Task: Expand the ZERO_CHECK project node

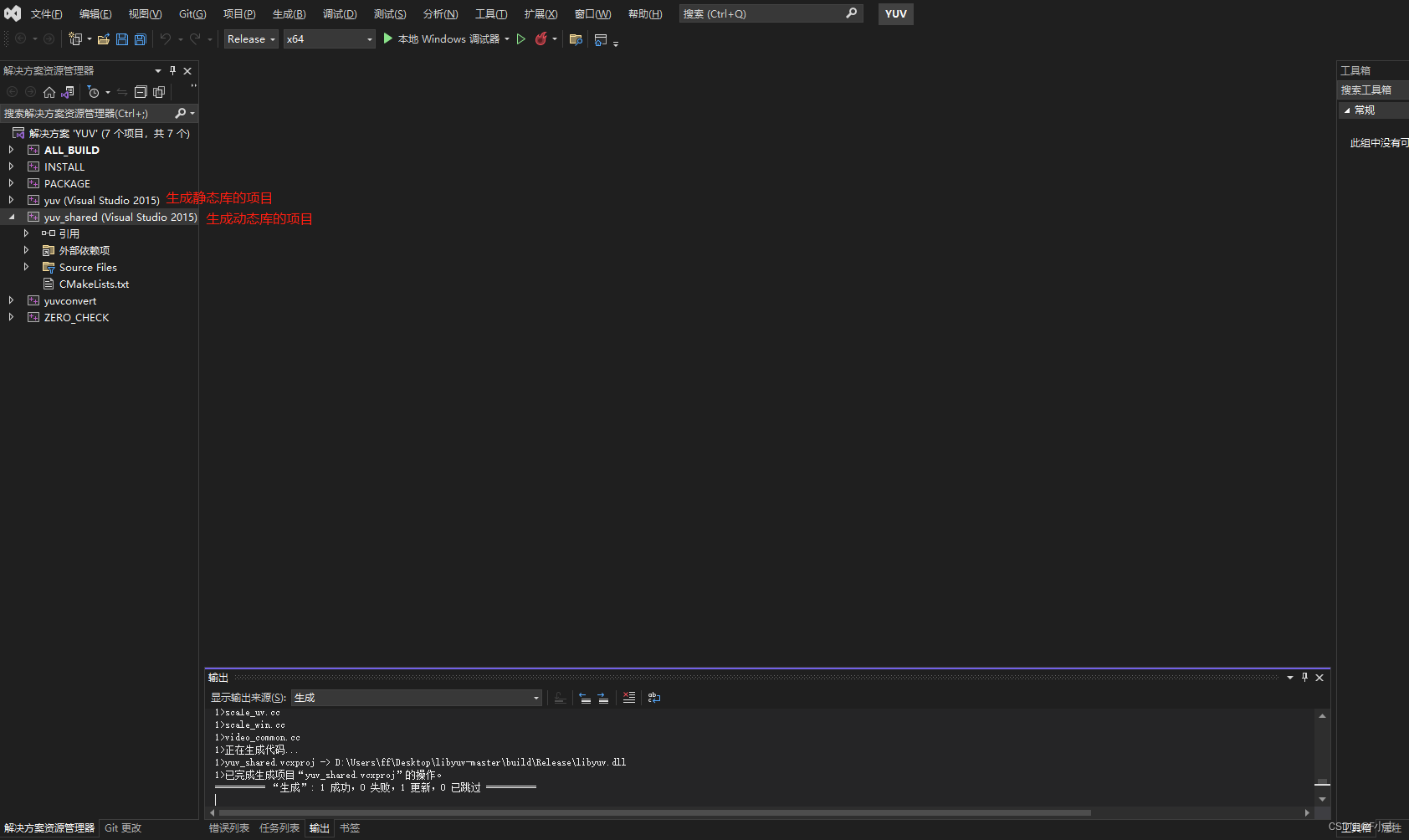Action: click(x=11, y=317)
